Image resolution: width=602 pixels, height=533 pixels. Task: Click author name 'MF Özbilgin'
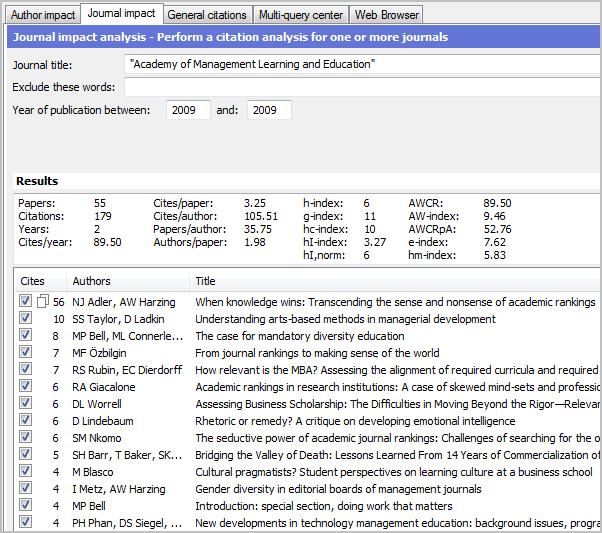click(x=99, y=353)
